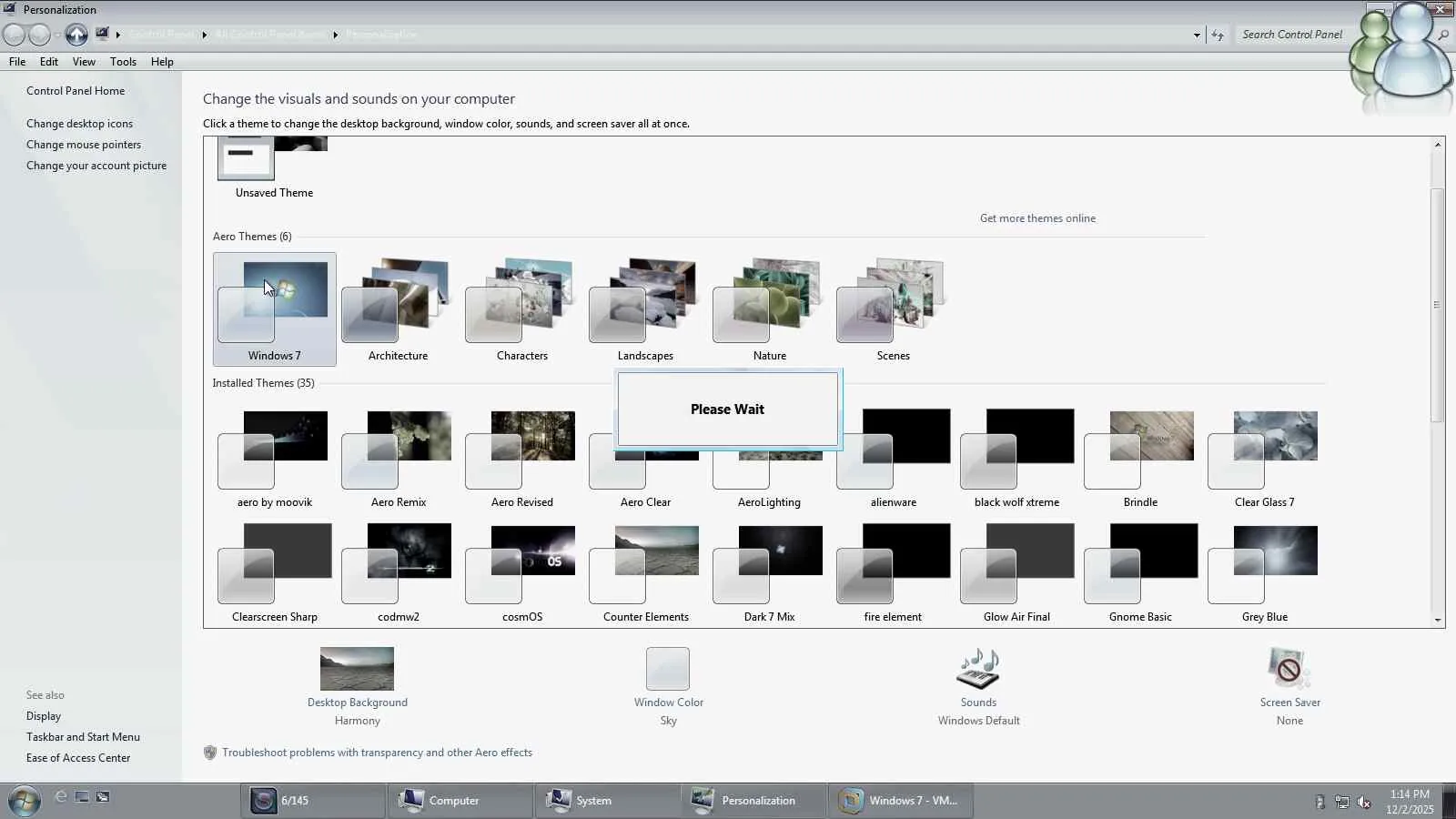Click the Personalization taskbar button

[x=754, y=801]
